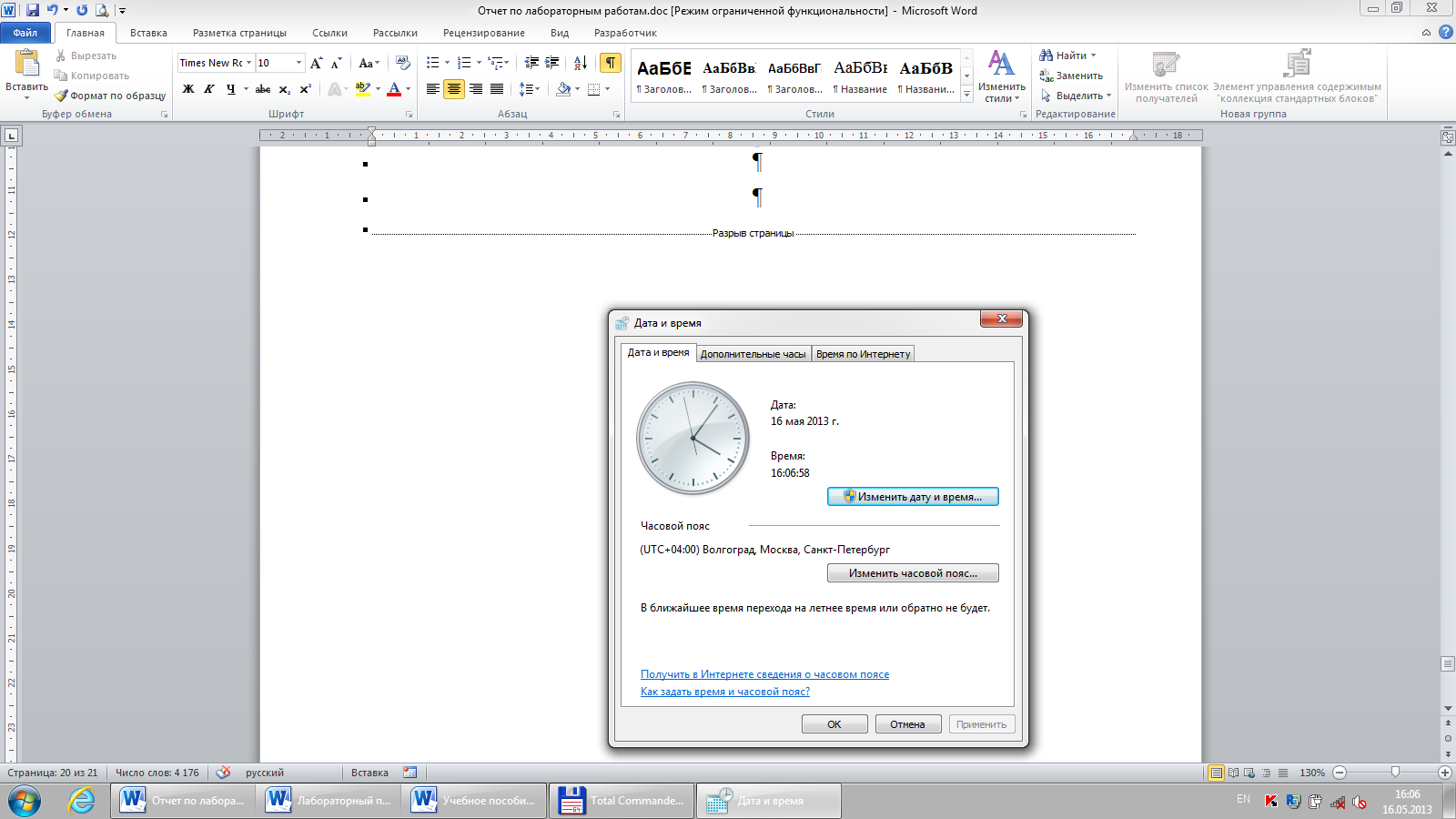Open Windows Start button
Screen dimensions: 1456x819
(x=25, y=801)
